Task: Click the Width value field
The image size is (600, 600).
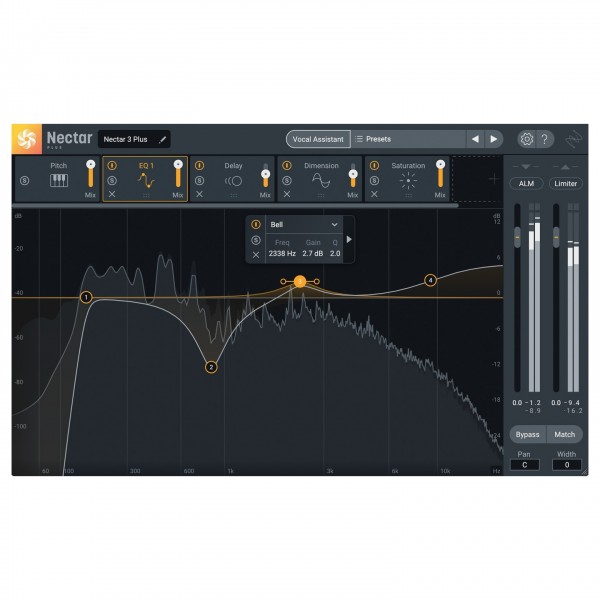Action: (567, 465)
